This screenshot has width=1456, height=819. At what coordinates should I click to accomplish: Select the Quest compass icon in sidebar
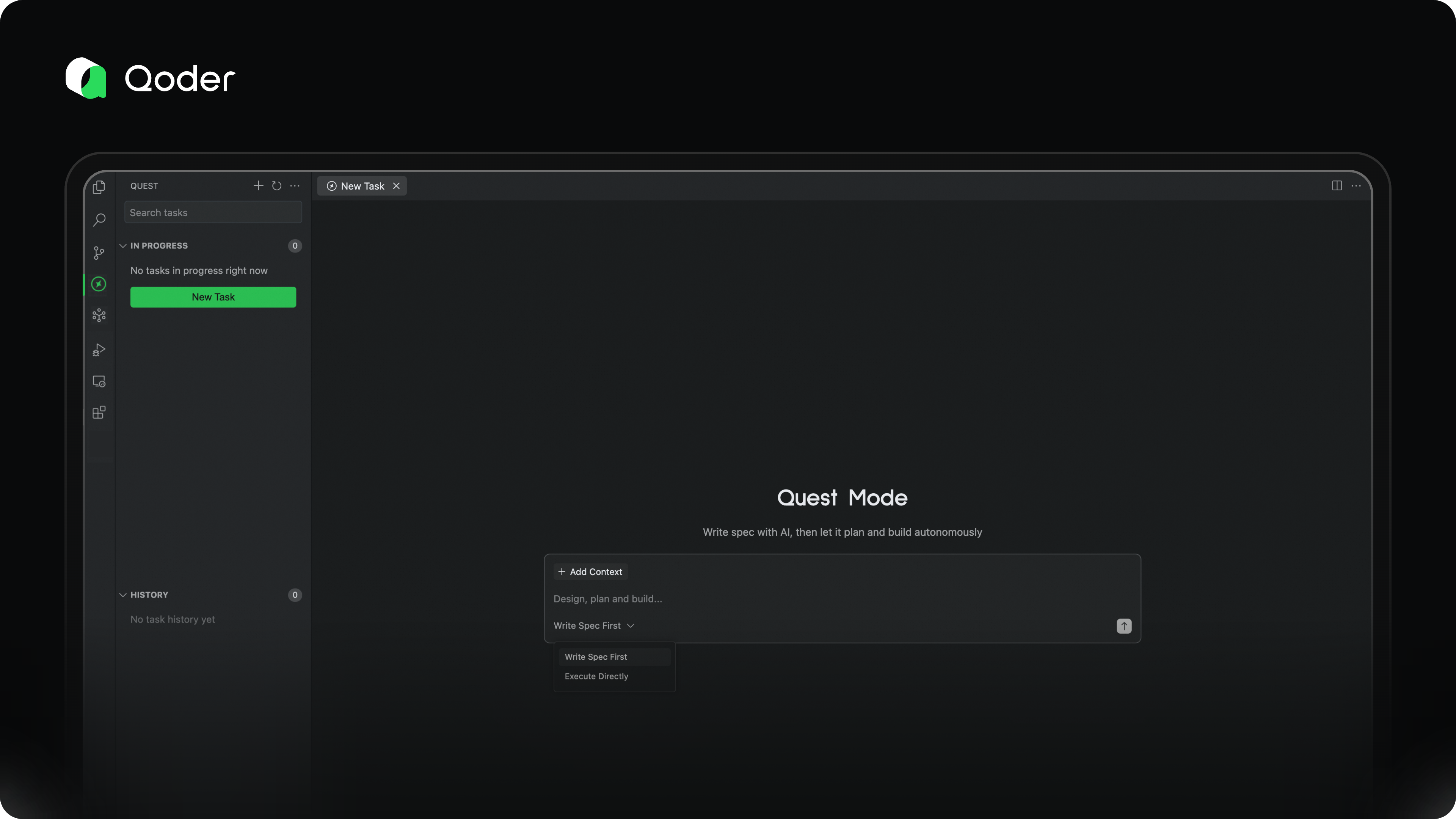[99, 284]
